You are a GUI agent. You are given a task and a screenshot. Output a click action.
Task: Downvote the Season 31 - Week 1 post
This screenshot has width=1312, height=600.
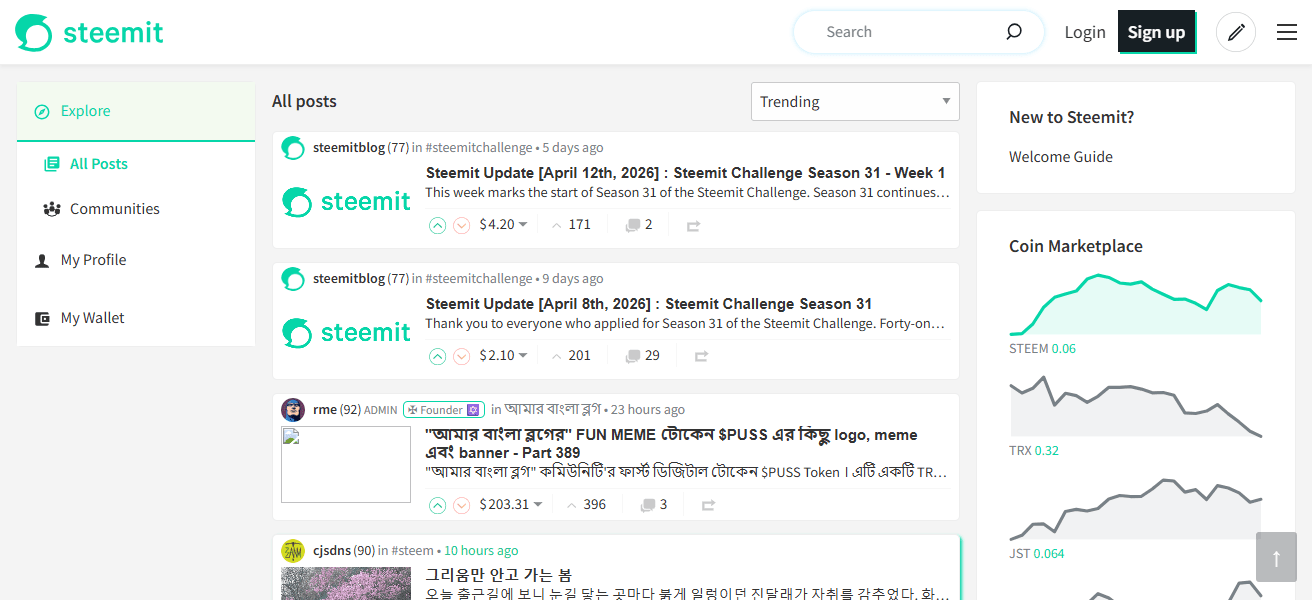click(x=461, y=225)
